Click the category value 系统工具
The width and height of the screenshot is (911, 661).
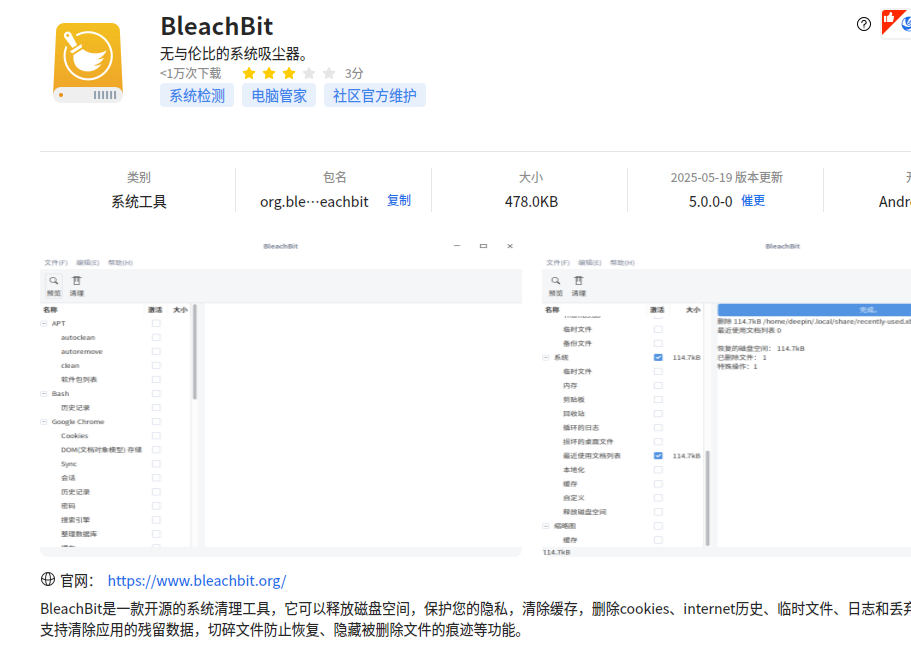point(139,202)
